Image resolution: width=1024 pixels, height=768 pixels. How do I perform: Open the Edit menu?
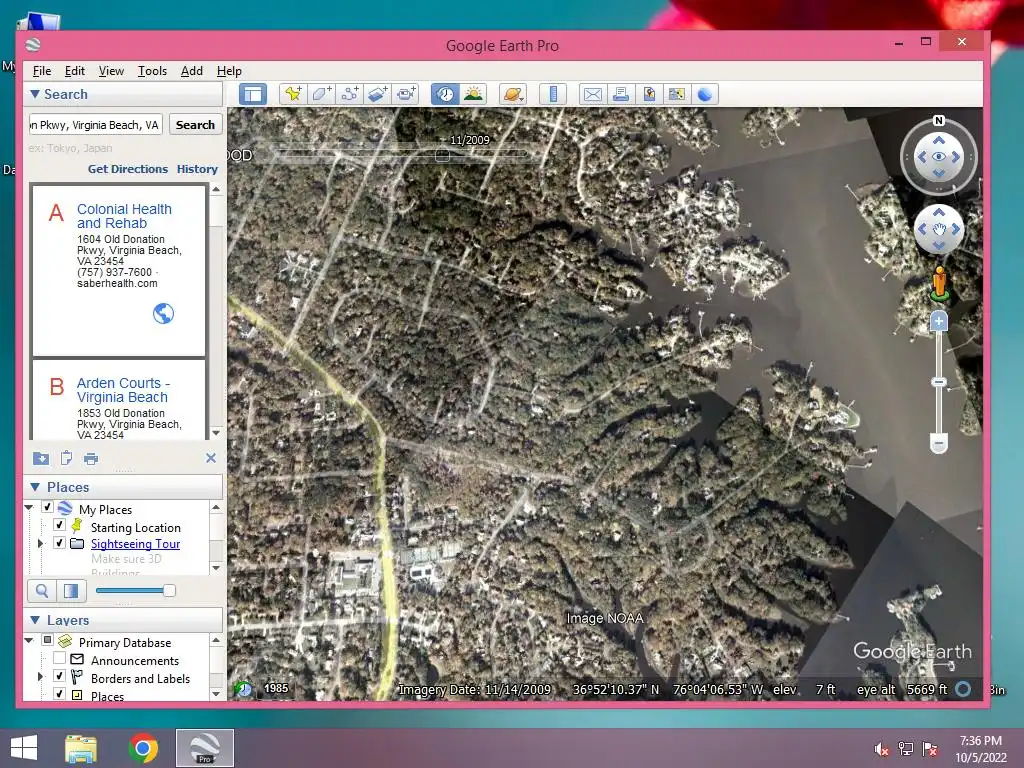(x=74, y=71)
